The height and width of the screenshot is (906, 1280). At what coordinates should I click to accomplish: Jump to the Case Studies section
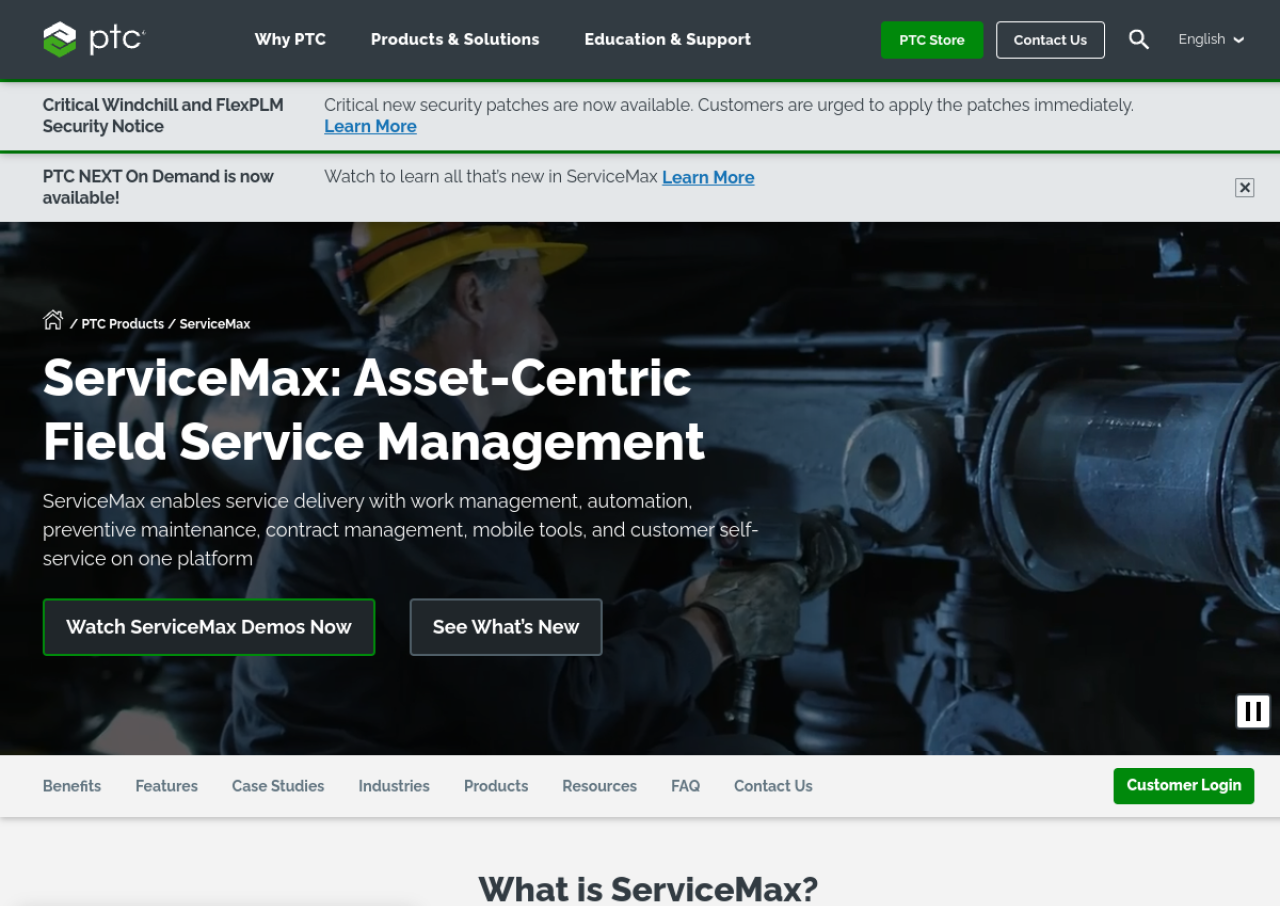[278, 786]
